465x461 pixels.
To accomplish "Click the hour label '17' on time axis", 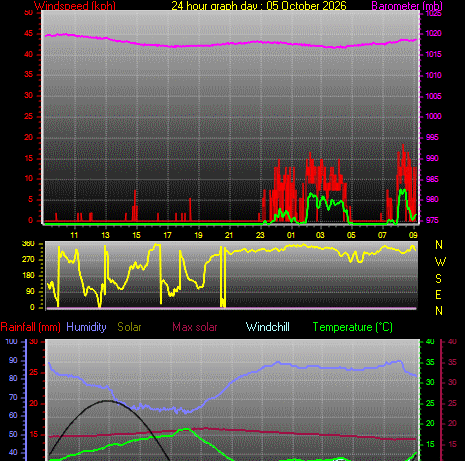I will click(x=167, y=235).
